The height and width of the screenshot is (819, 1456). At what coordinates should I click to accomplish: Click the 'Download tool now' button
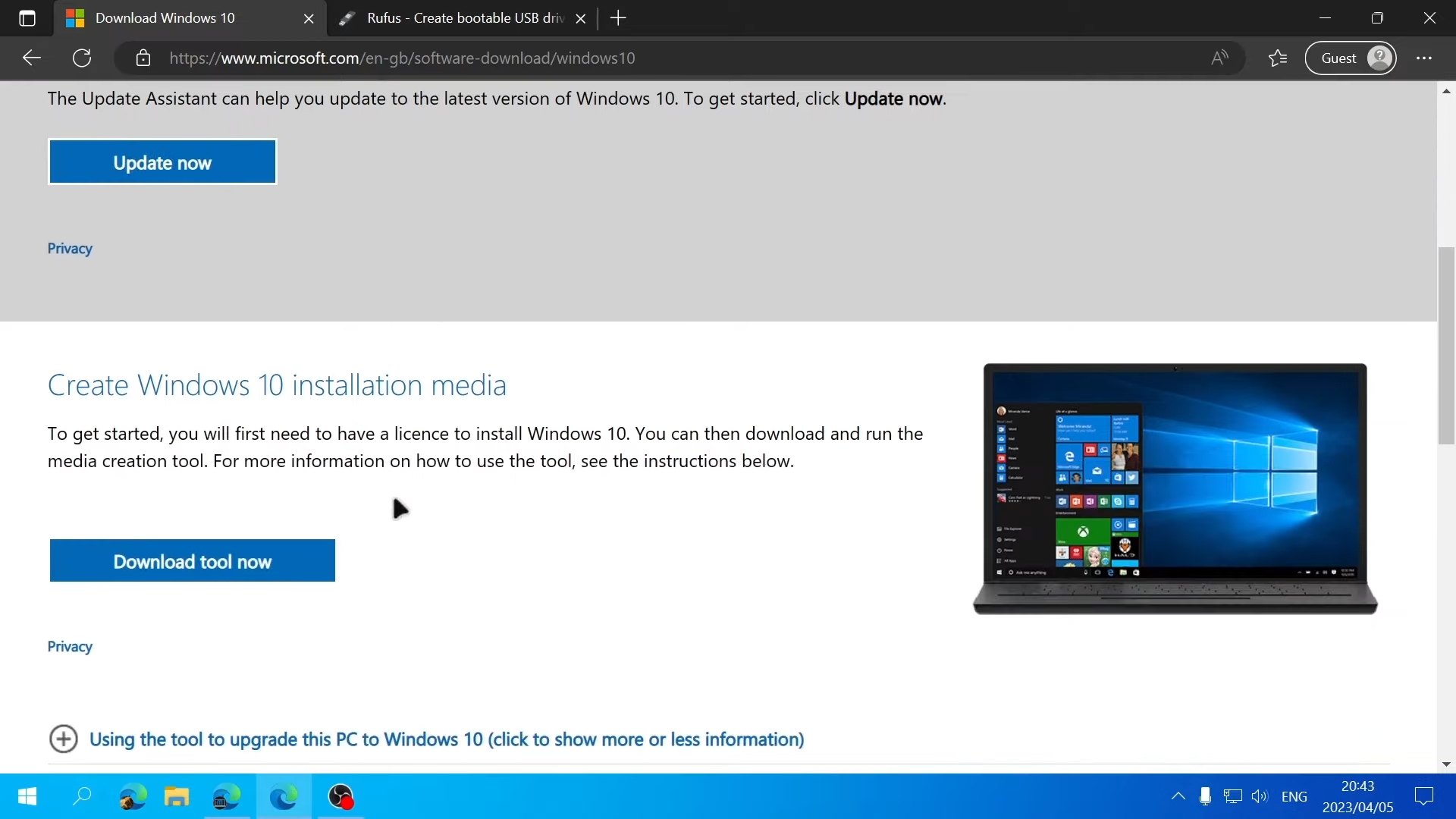pos(192,561)
